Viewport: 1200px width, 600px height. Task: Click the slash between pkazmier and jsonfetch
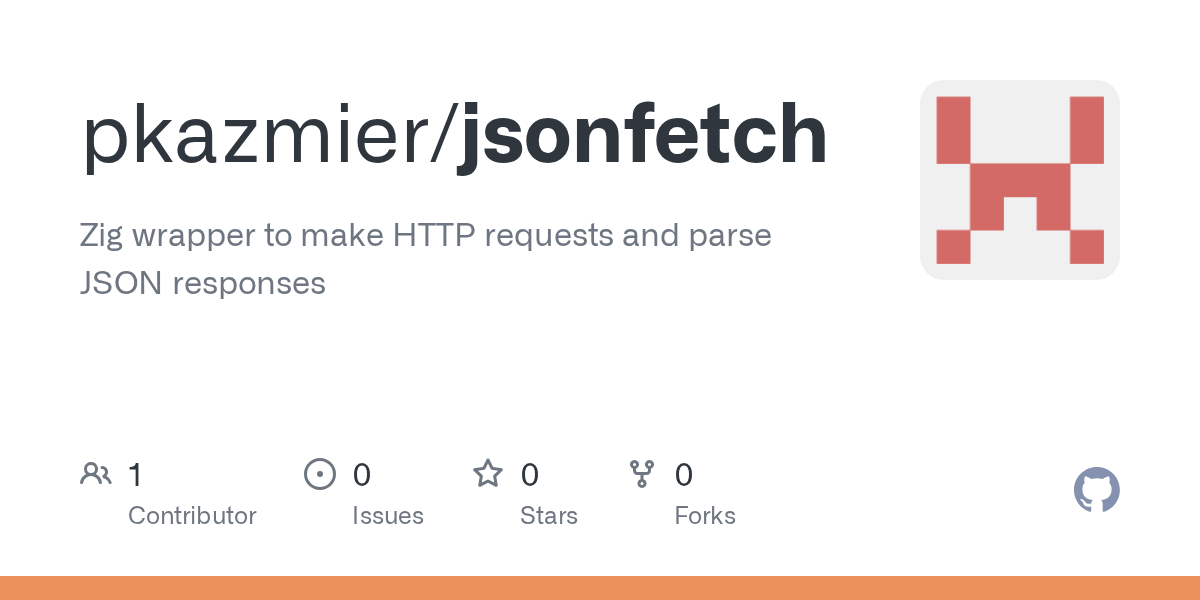(446, 135)
